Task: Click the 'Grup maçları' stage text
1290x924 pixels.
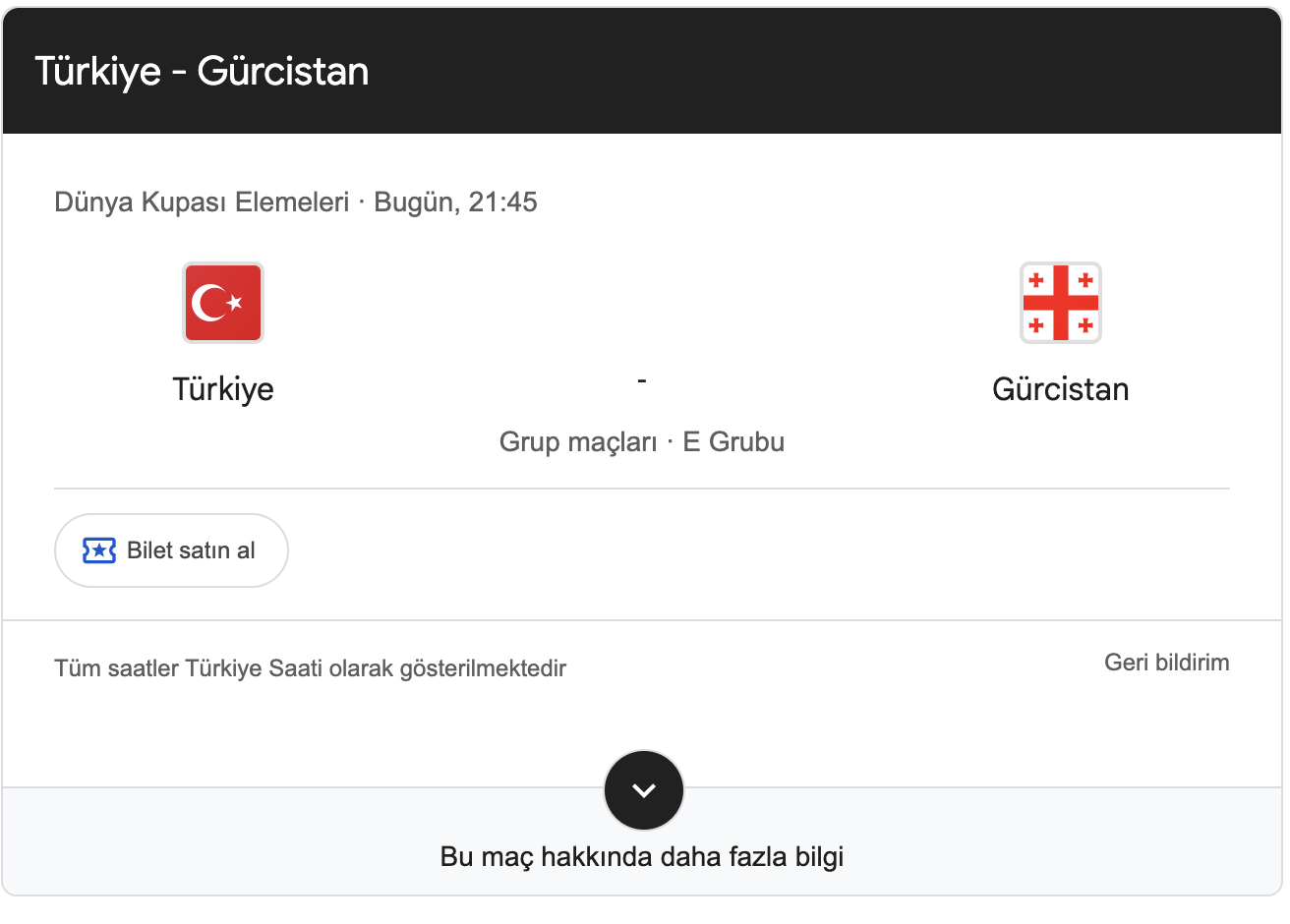Action: [x=578, y=442]
